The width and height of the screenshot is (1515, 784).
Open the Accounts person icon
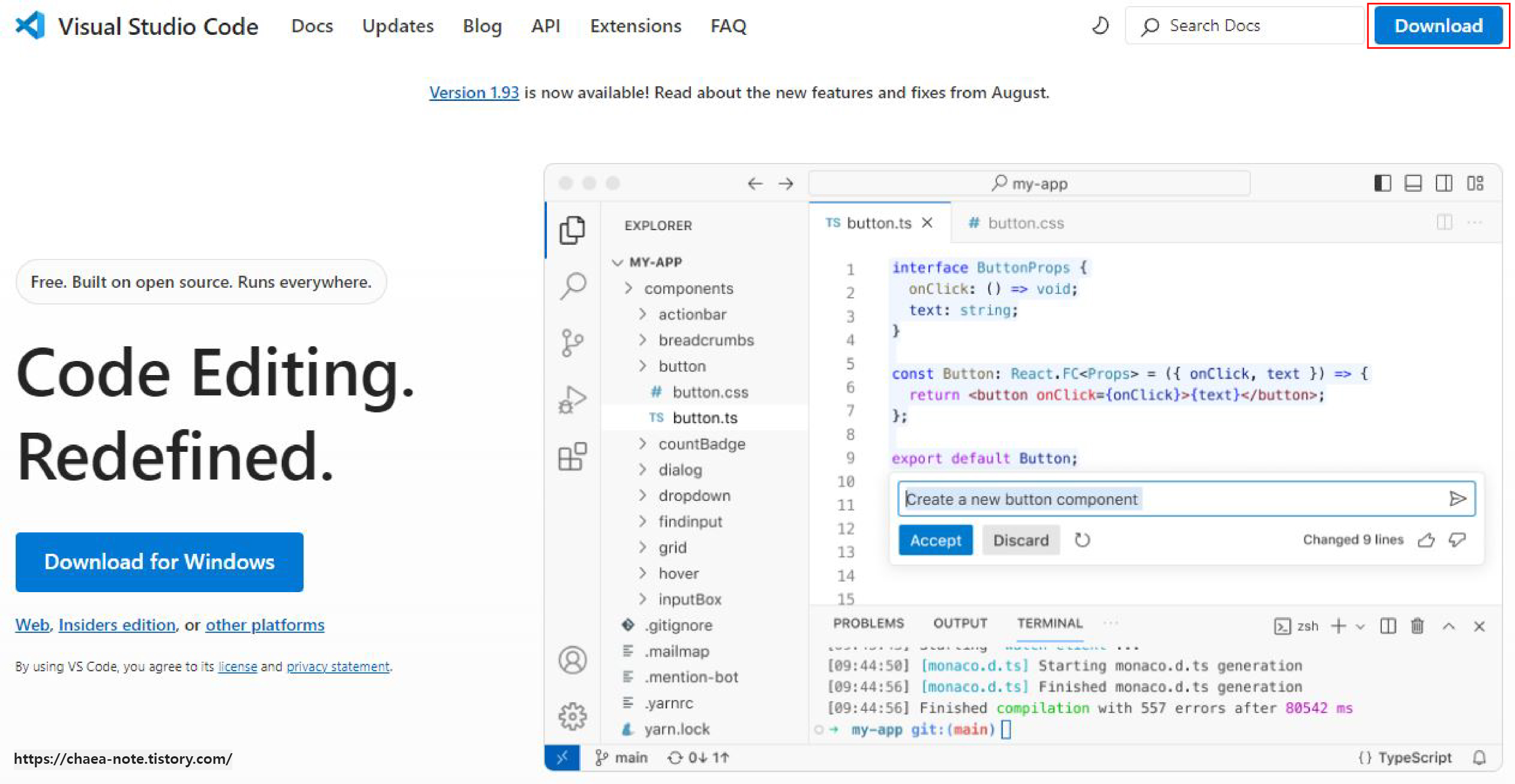pyautogui.click(x=572, y=660)
